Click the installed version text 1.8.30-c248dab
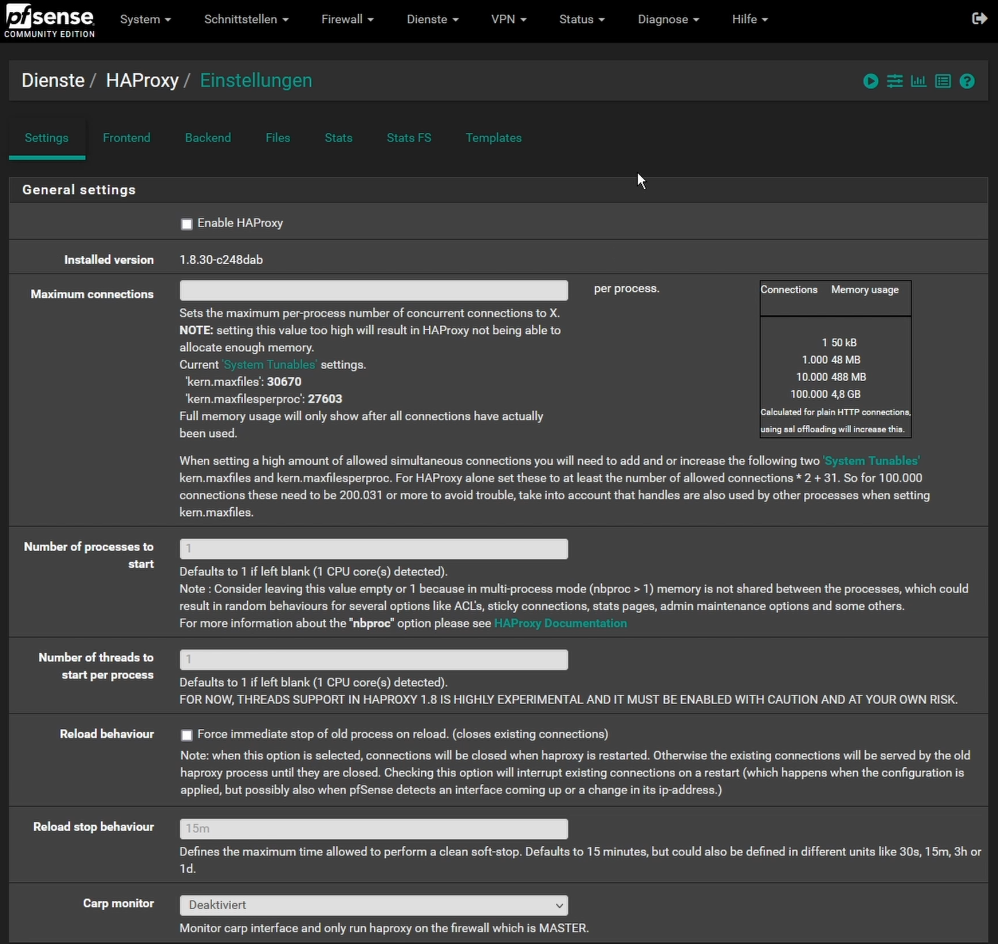 [x=221, y=260]
